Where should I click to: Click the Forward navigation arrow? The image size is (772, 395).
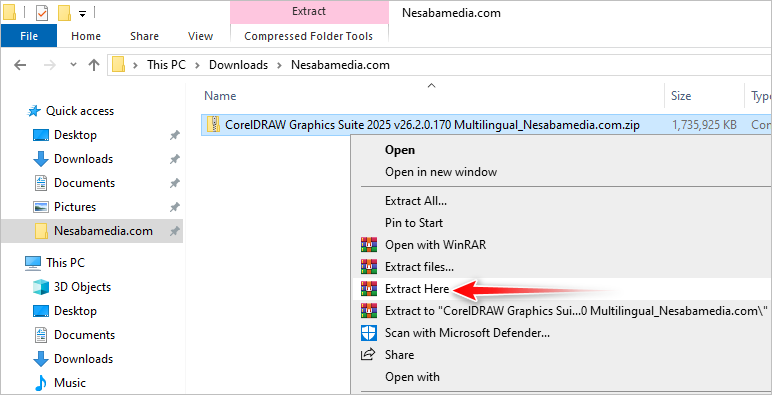(50, 65)
